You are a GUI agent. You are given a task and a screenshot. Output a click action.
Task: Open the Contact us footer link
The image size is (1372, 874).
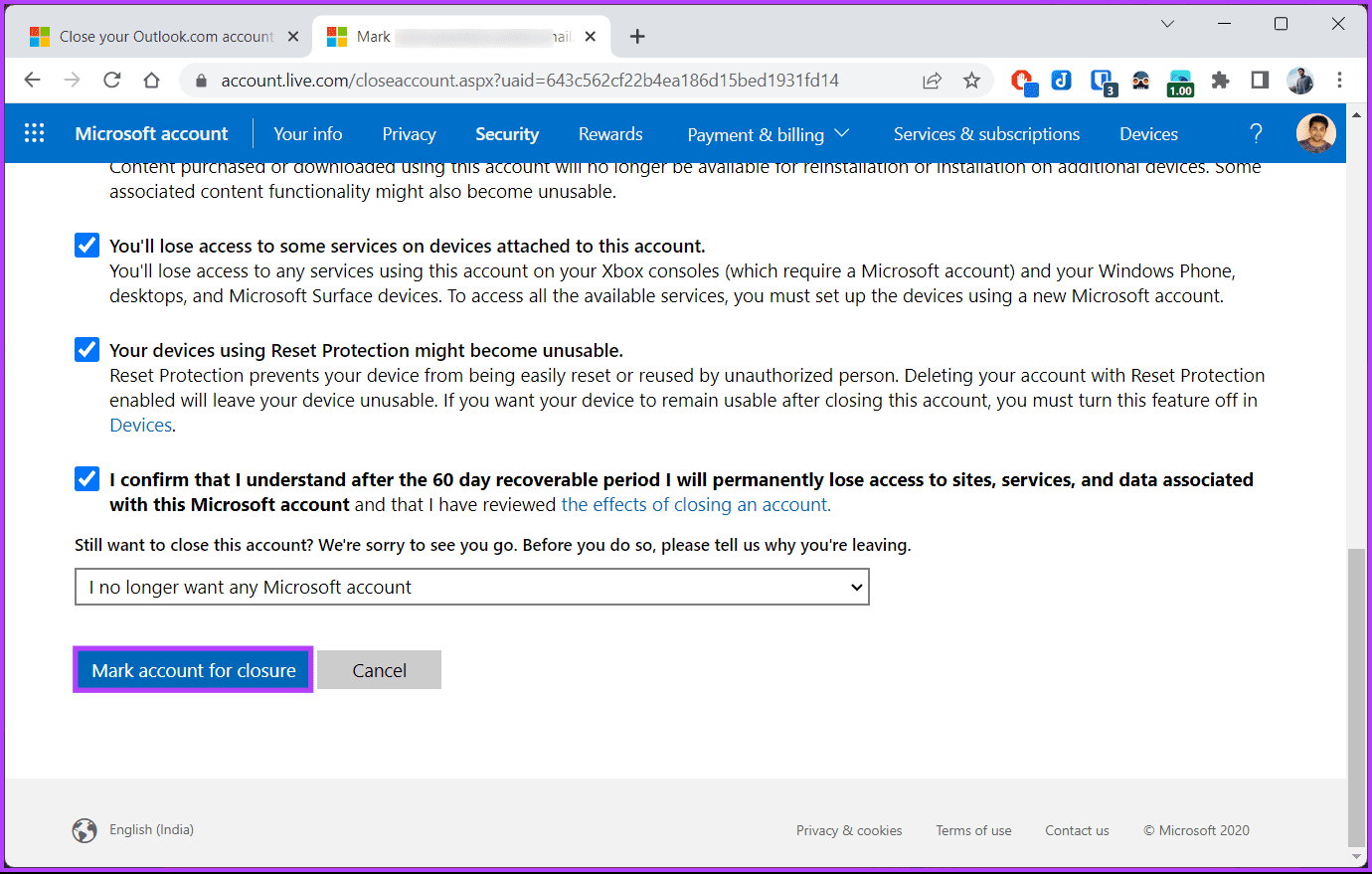(x=1077, y=830)
